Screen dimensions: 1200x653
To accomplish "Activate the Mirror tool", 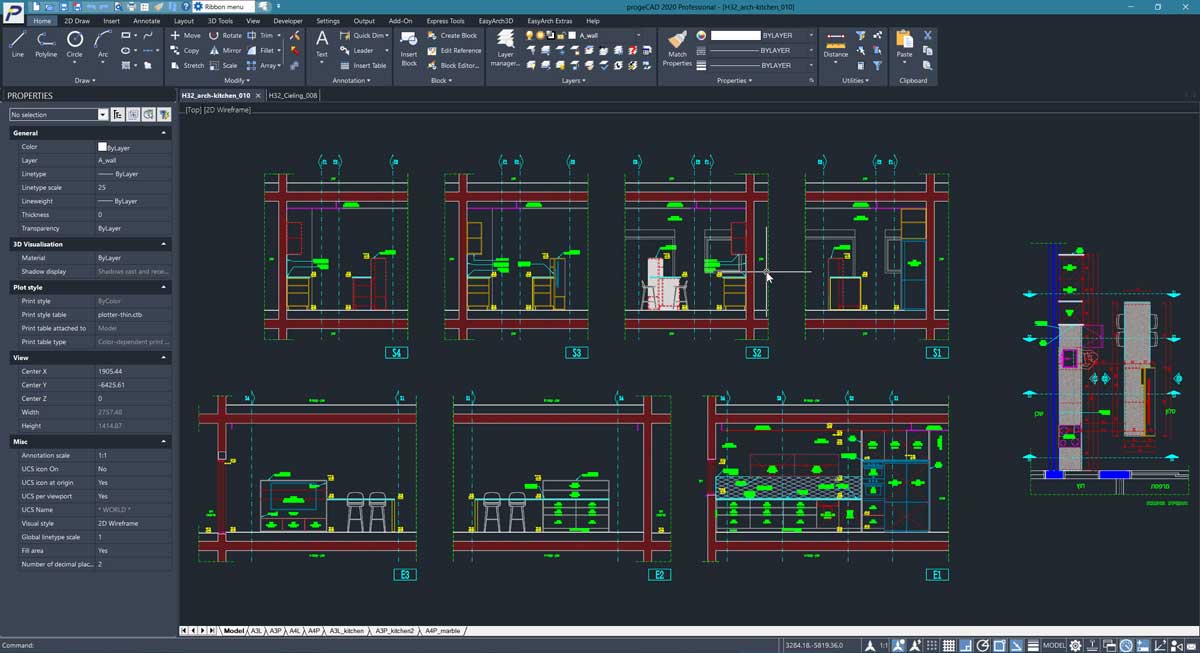I will pyautogui.click(x=225, y=50).
